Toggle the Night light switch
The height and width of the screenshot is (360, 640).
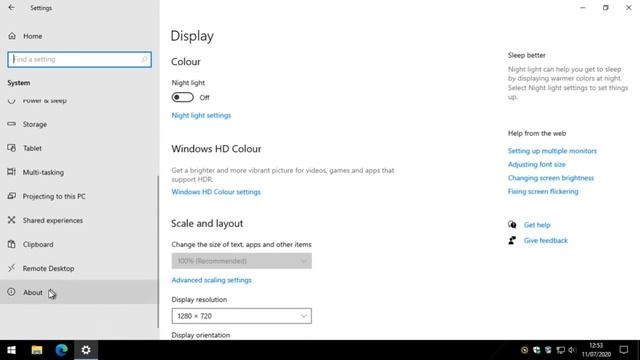click(x=182, y=98)
